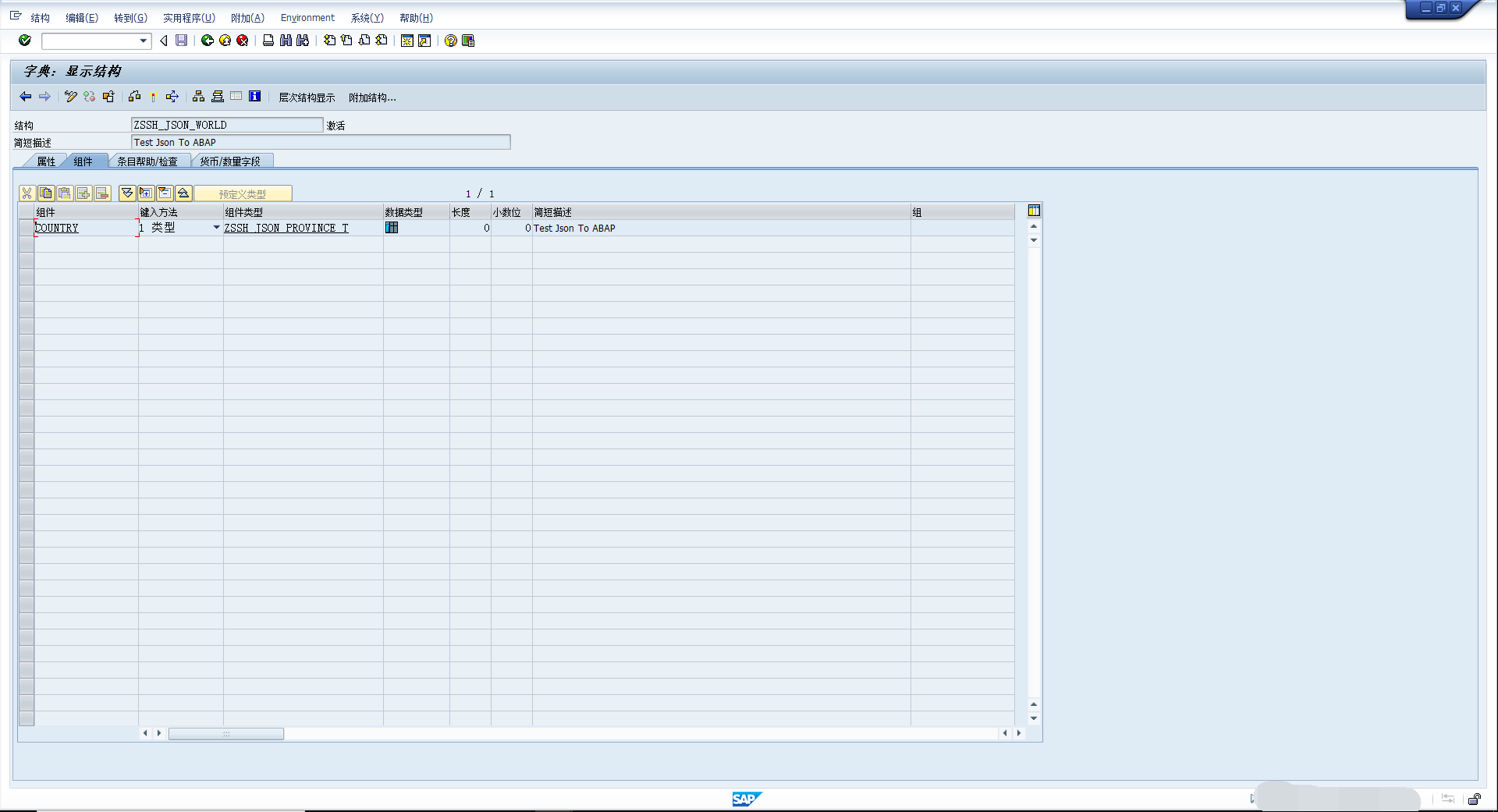The image size is (1498, 812).
Task: Click the Activate matchstick icon
Action: point(153,97)
